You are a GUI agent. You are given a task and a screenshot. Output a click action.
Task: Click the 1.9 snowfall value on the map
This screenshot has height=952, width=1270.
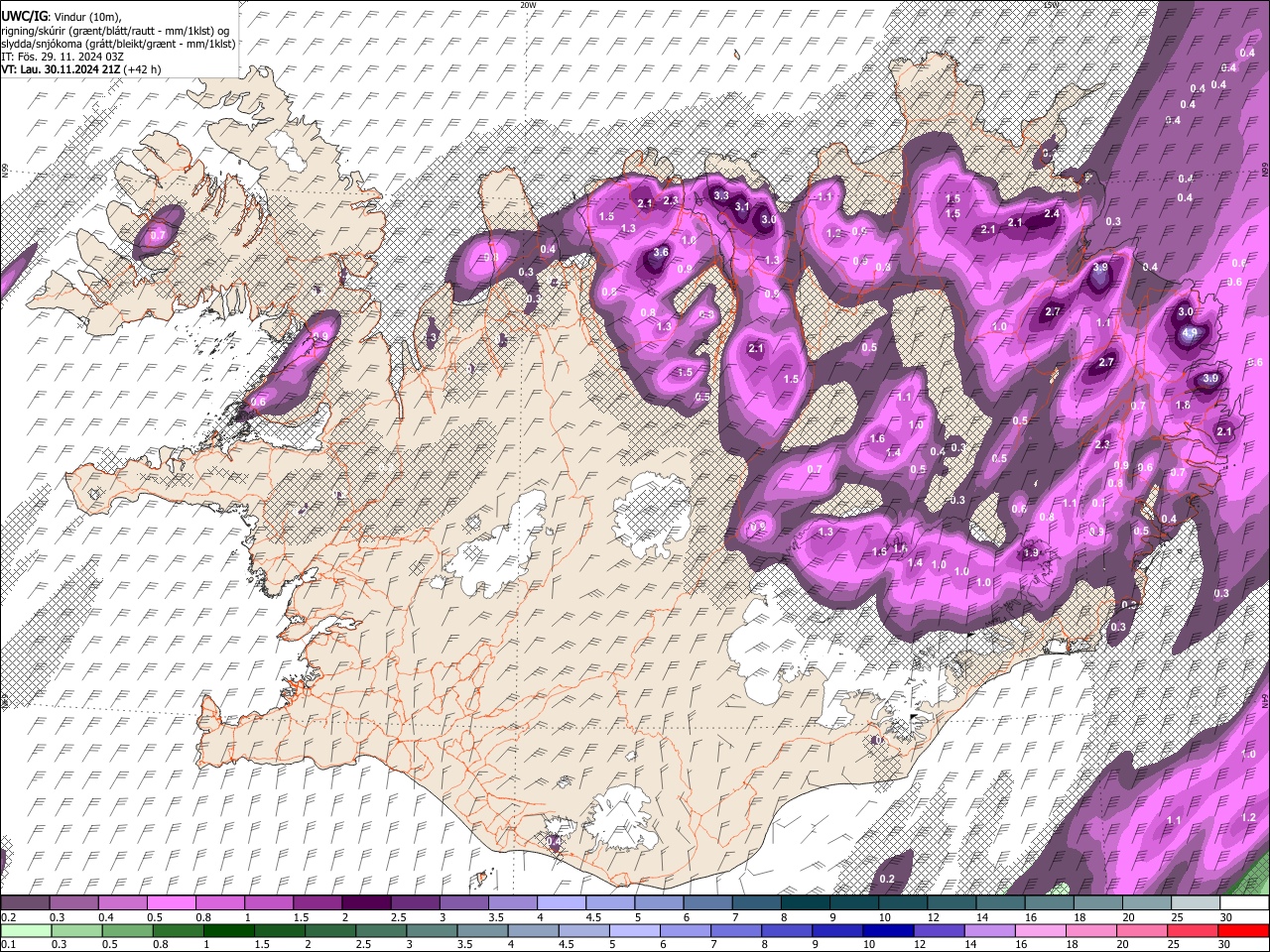(x=1031, y=553)
